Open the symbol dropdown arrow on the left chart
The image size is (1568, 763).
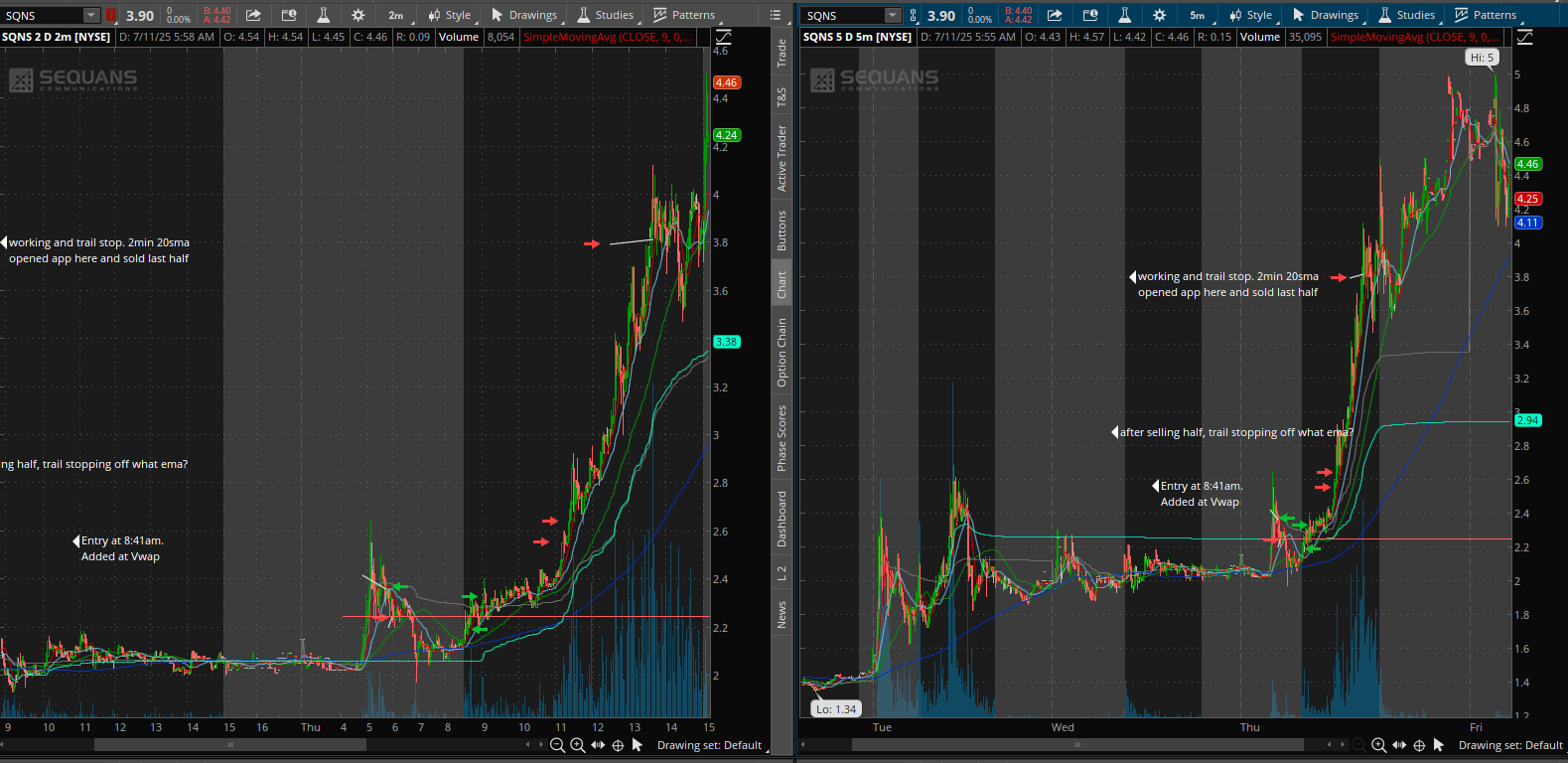(91, 16)
